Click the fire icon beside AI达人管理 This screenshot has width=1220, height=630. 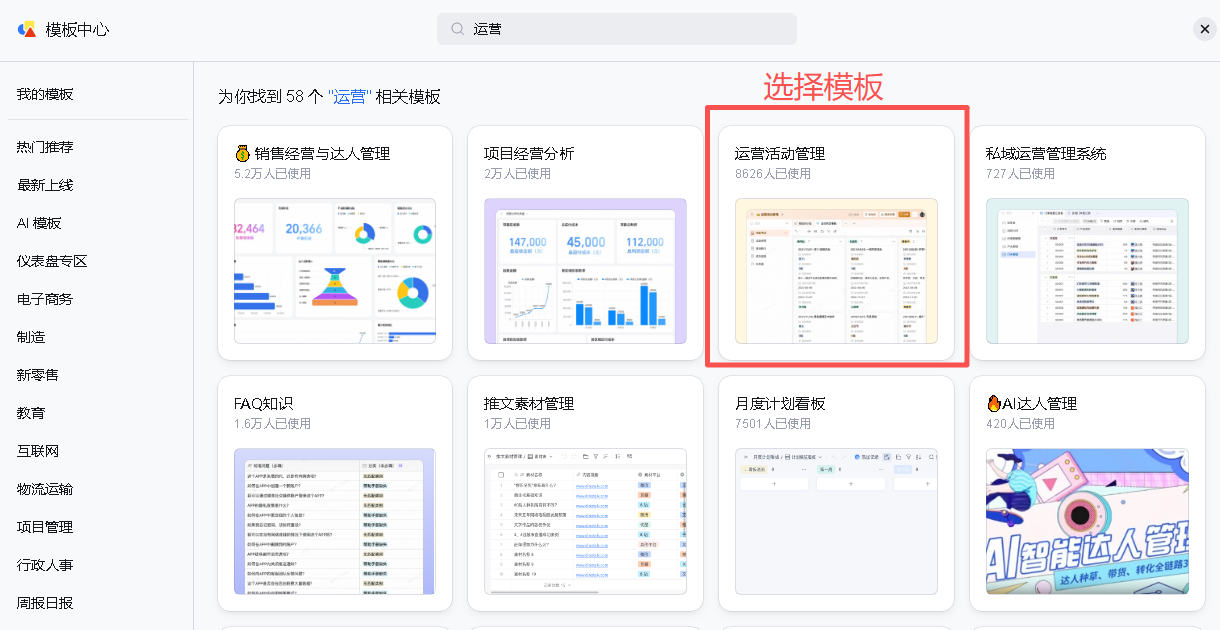[994, 404]
